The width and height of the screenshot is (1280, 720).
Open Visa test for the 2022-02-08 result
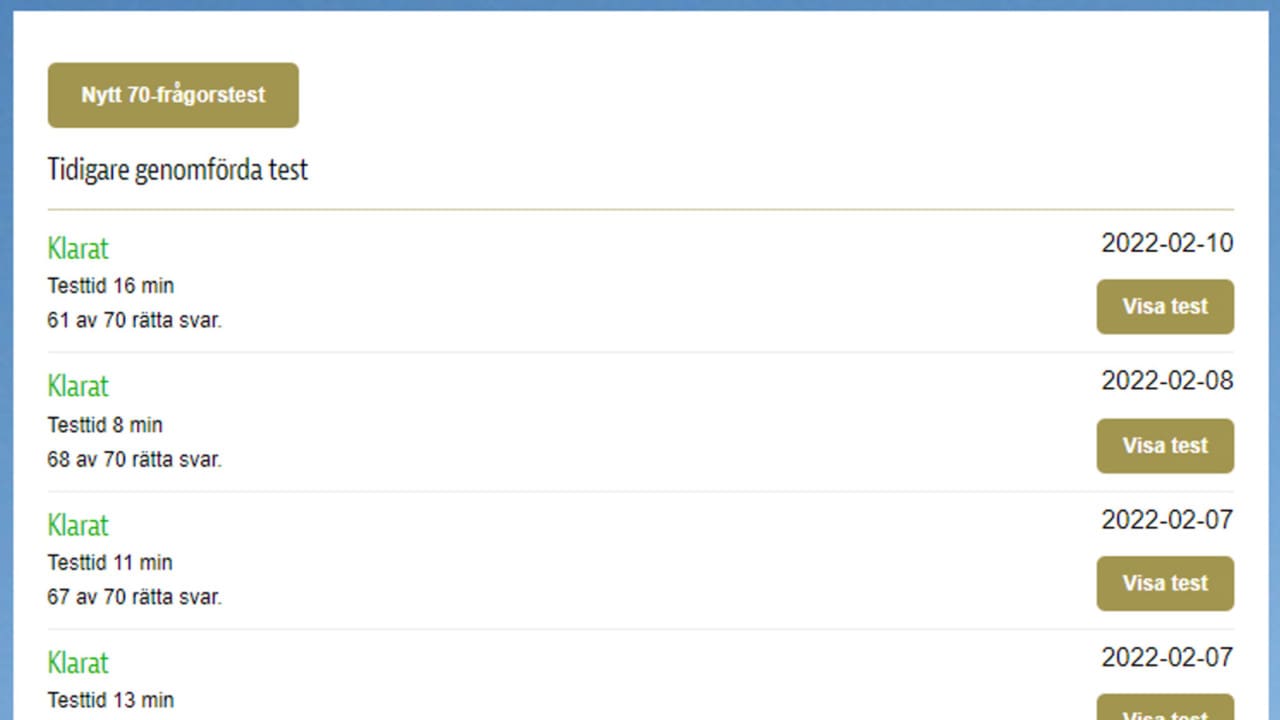(1165, 446)
